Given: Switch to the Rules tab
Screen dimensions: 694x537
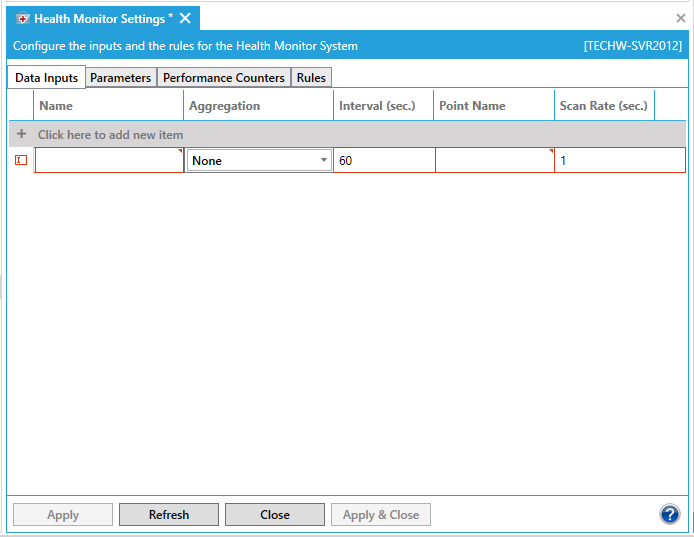Looking at the screenshot, I should 311,78.
